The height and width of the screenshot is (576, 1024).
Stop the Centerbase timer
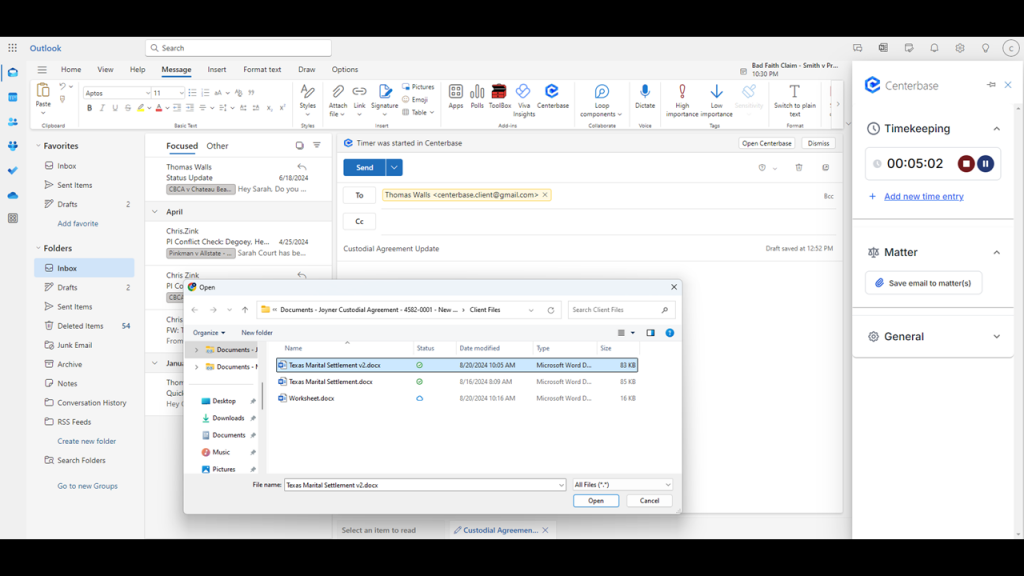tap(966, 163)
